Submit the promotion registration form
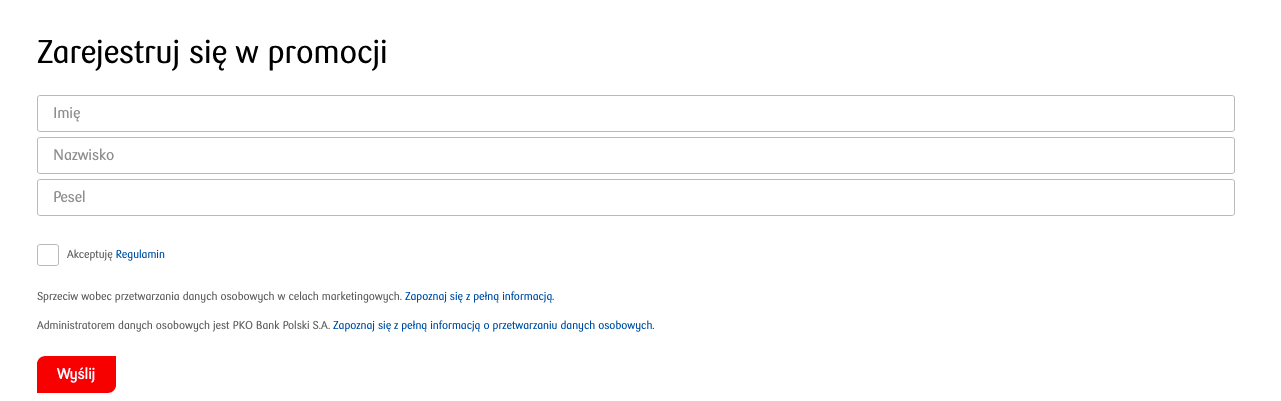1281x401 pixels. pyautogui.click(x=76, y=374)
